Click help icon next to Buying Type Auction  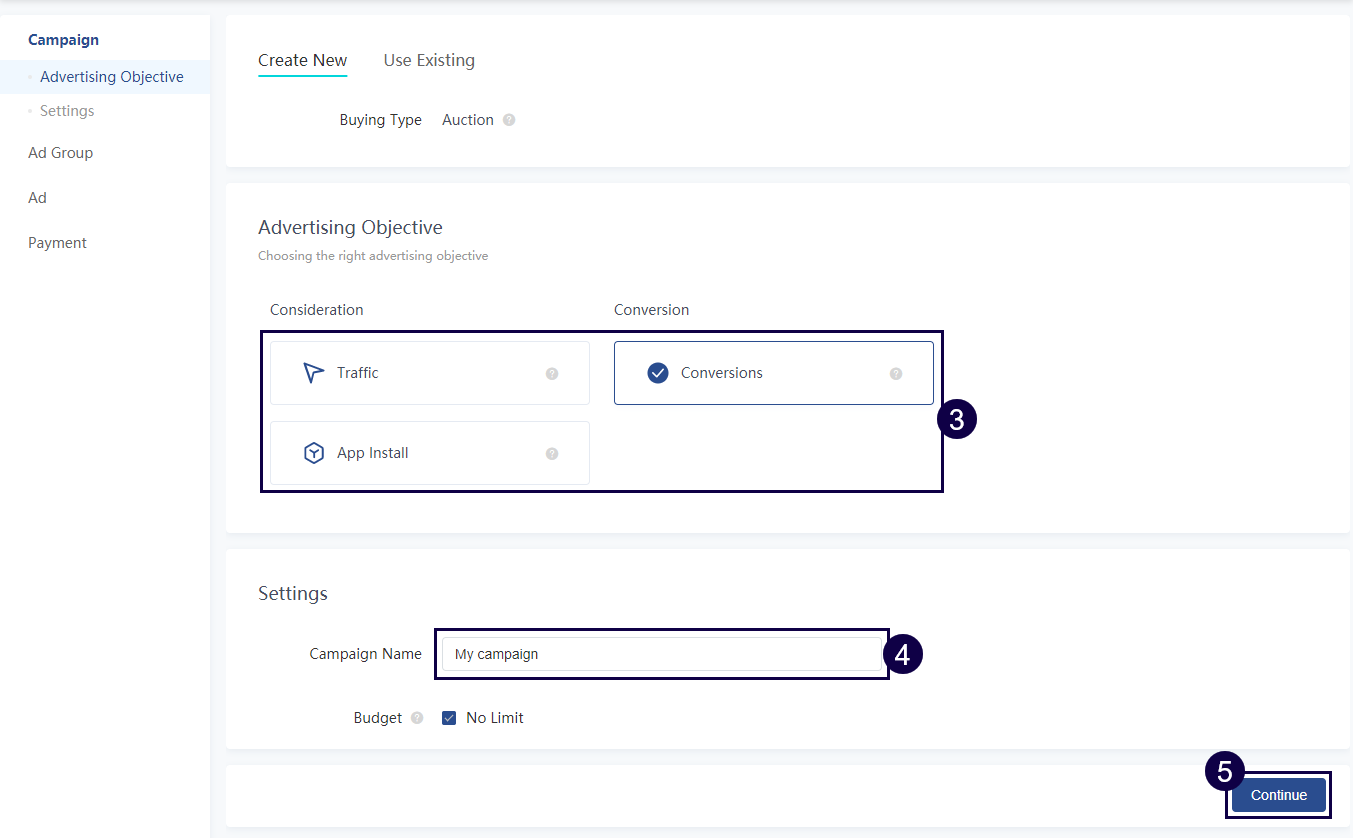tap(509, 120)
